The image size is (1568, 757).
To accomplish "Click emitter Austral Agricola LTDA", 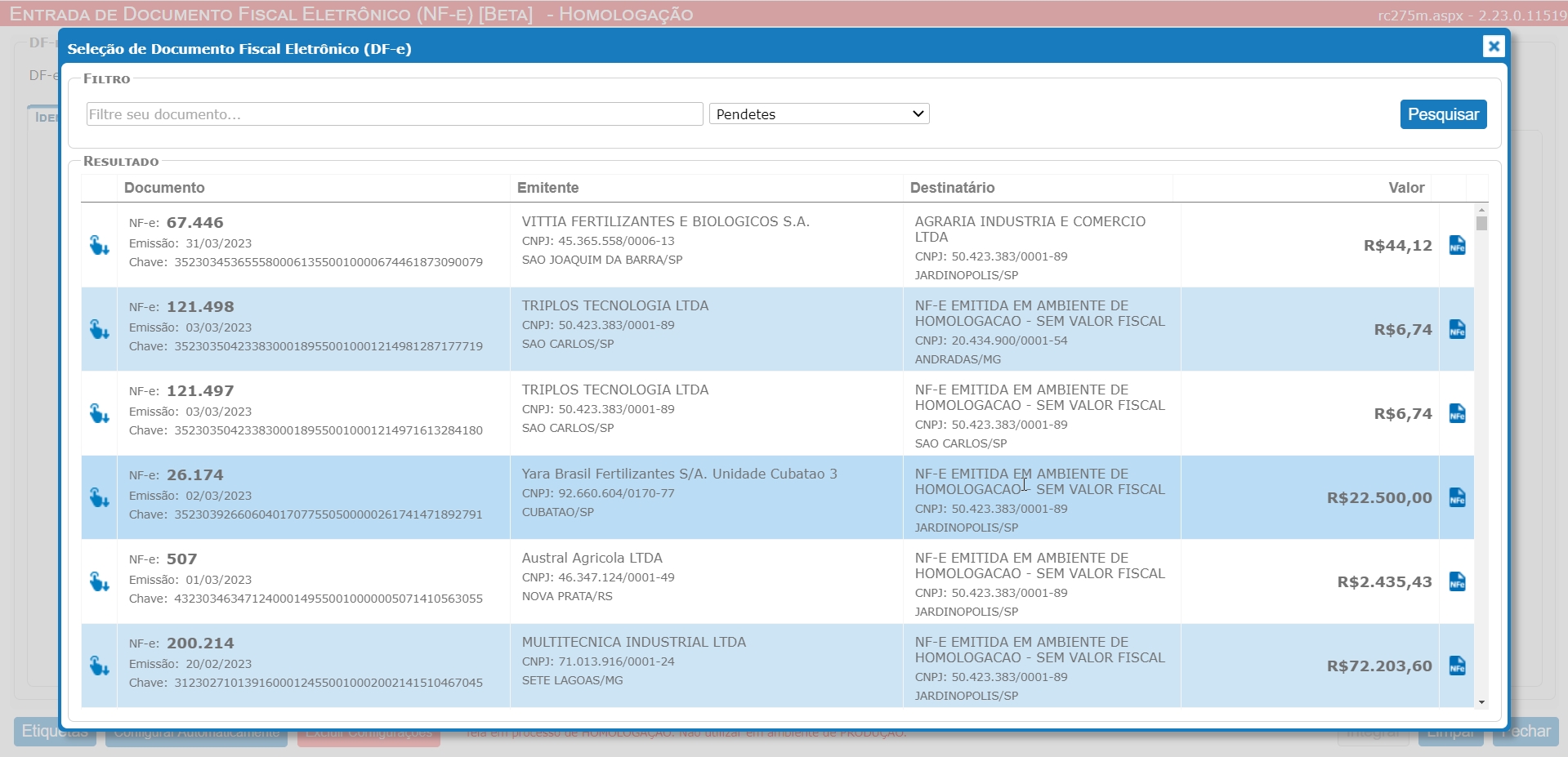I will [x=592, y=558].
